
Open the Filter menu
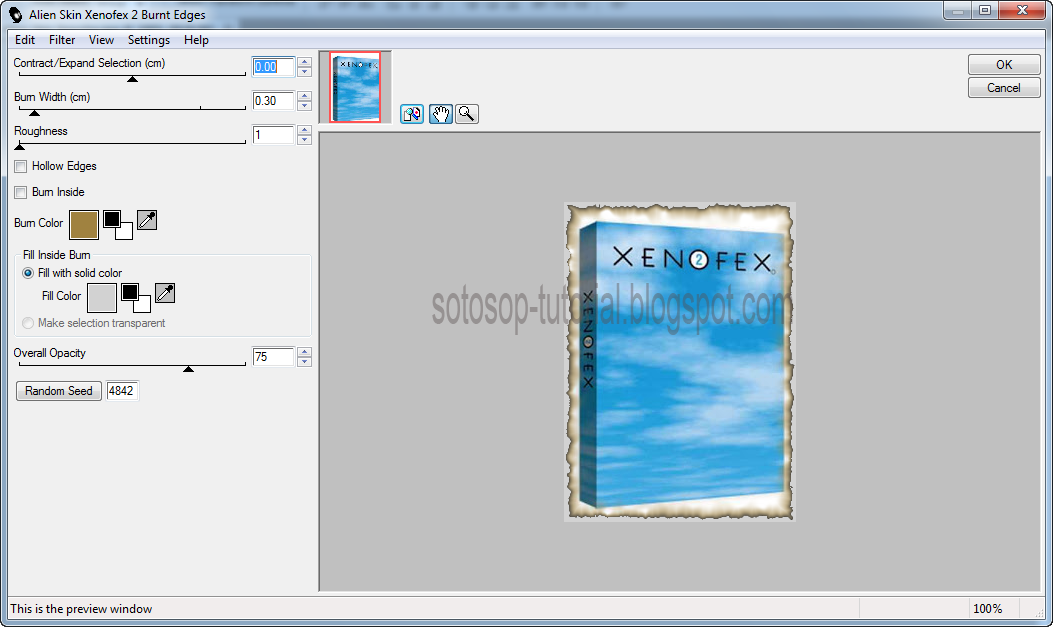pyautogui.click(x=62, y=40)
